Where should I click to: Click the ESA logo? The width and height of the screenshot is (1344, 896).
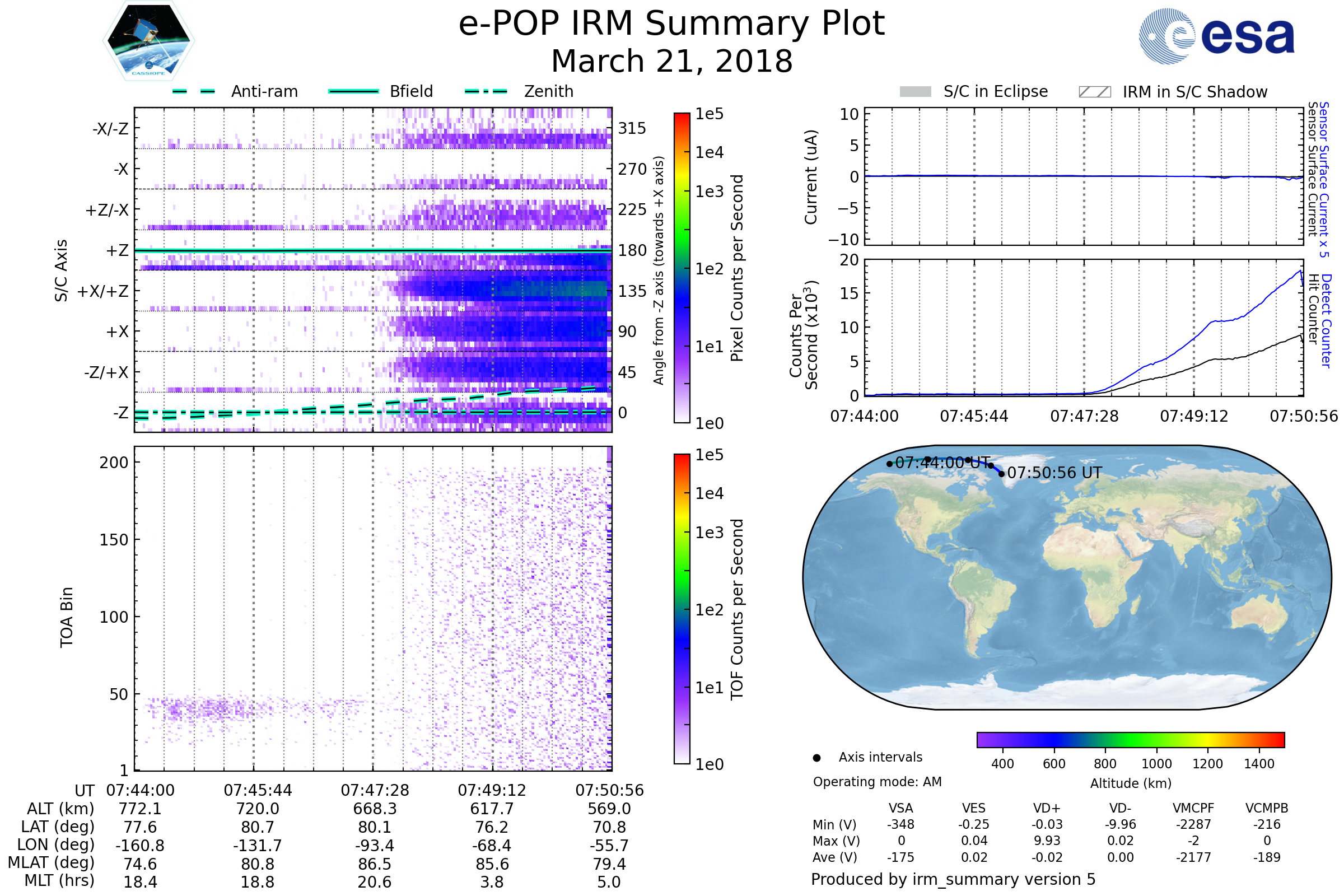click(x=1216, y=36)
